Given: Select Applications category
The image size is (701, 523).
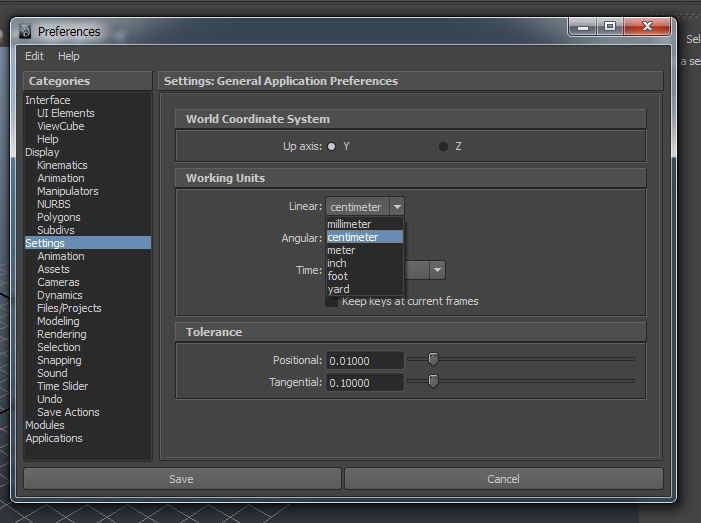Looking at the screenshot, I should coord(88,438).
